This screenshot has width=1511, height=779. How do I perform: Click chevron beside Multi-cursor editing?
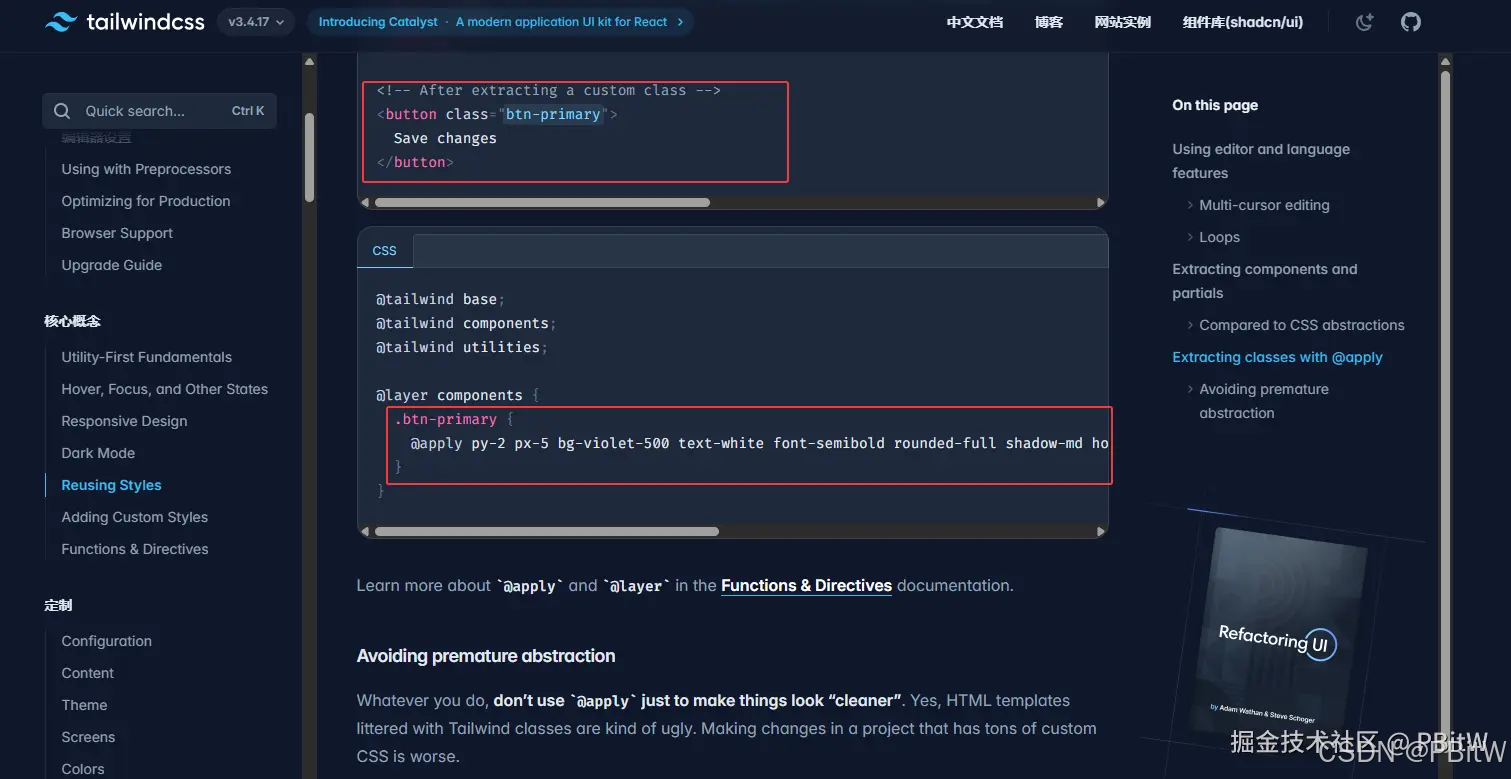tap(1190, 205)
